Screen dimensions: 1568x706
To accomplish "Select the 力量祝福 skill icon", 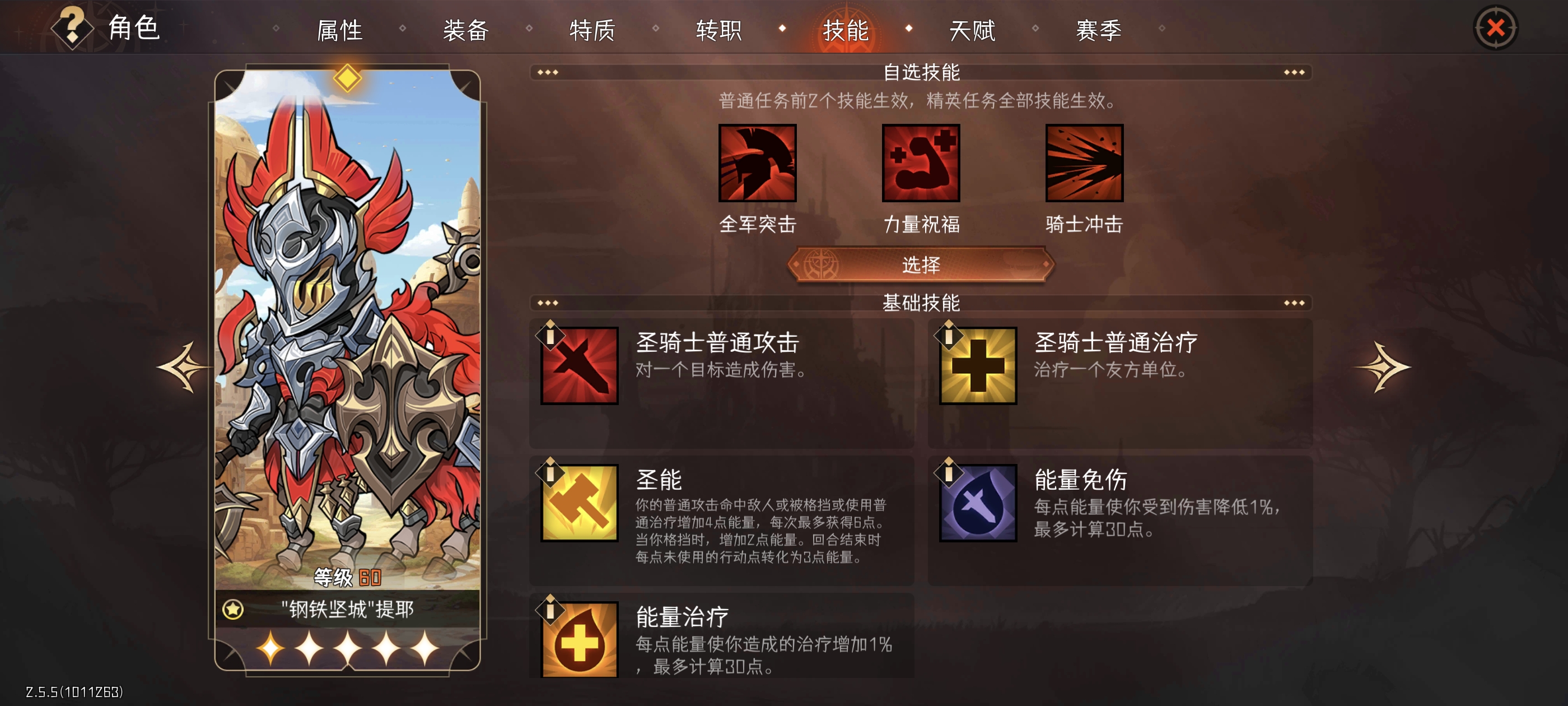I will [921, 162].
